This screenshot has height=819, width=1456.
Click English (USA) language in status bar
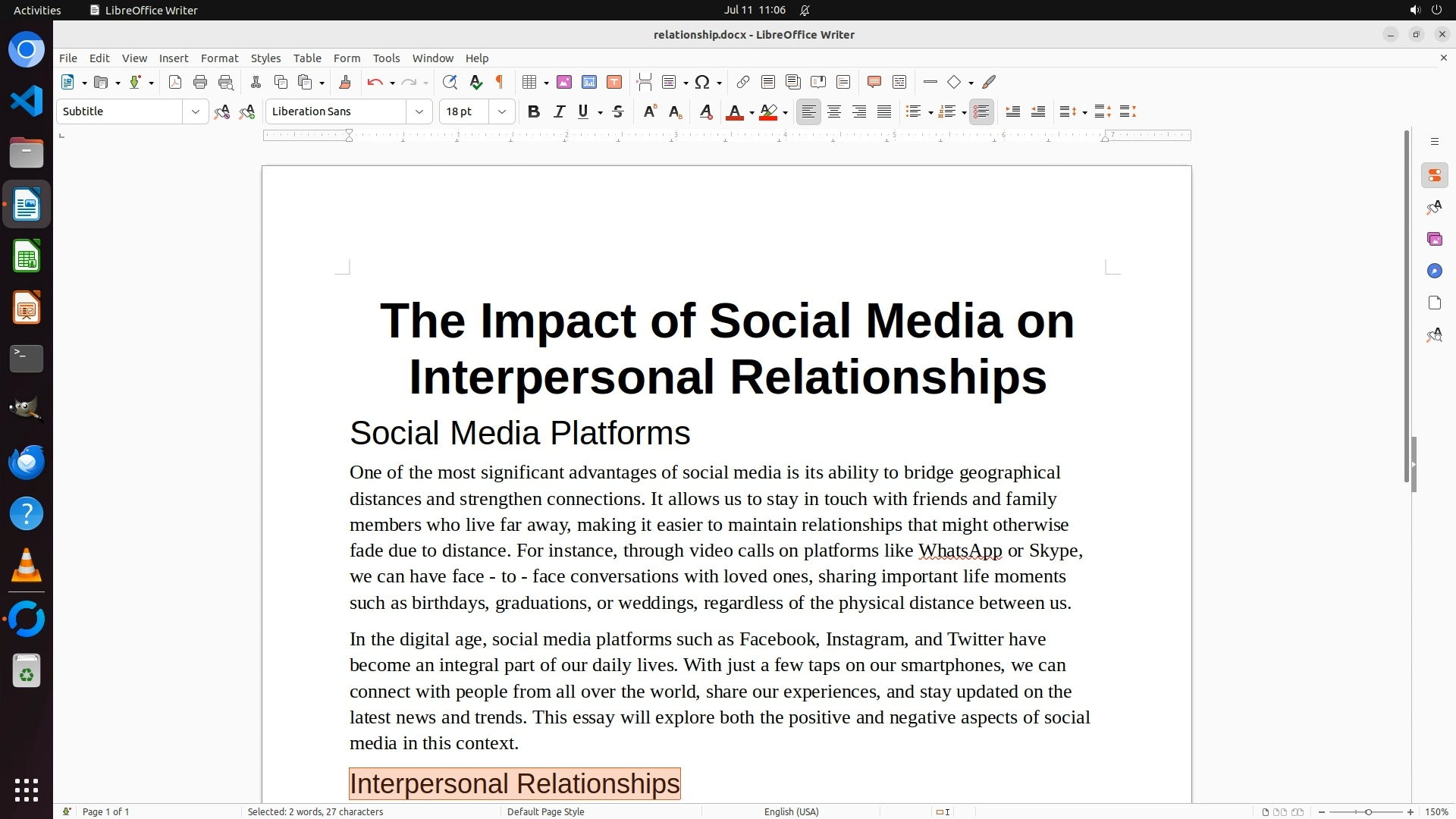(x=791, y=811)
